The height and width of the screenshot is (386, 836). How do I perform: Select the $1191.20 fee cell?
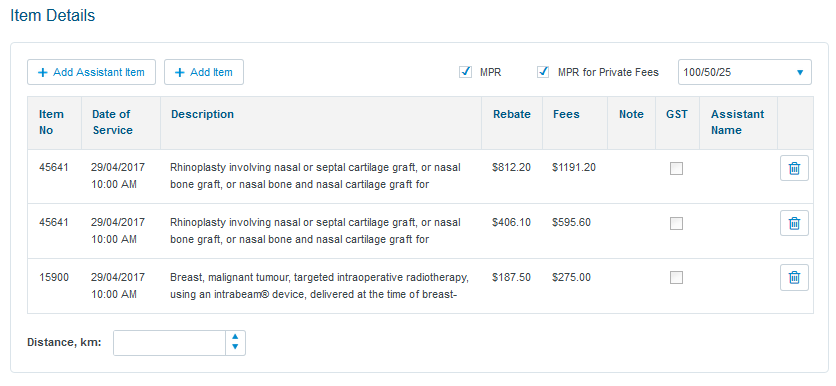click(x=574, y=167)
